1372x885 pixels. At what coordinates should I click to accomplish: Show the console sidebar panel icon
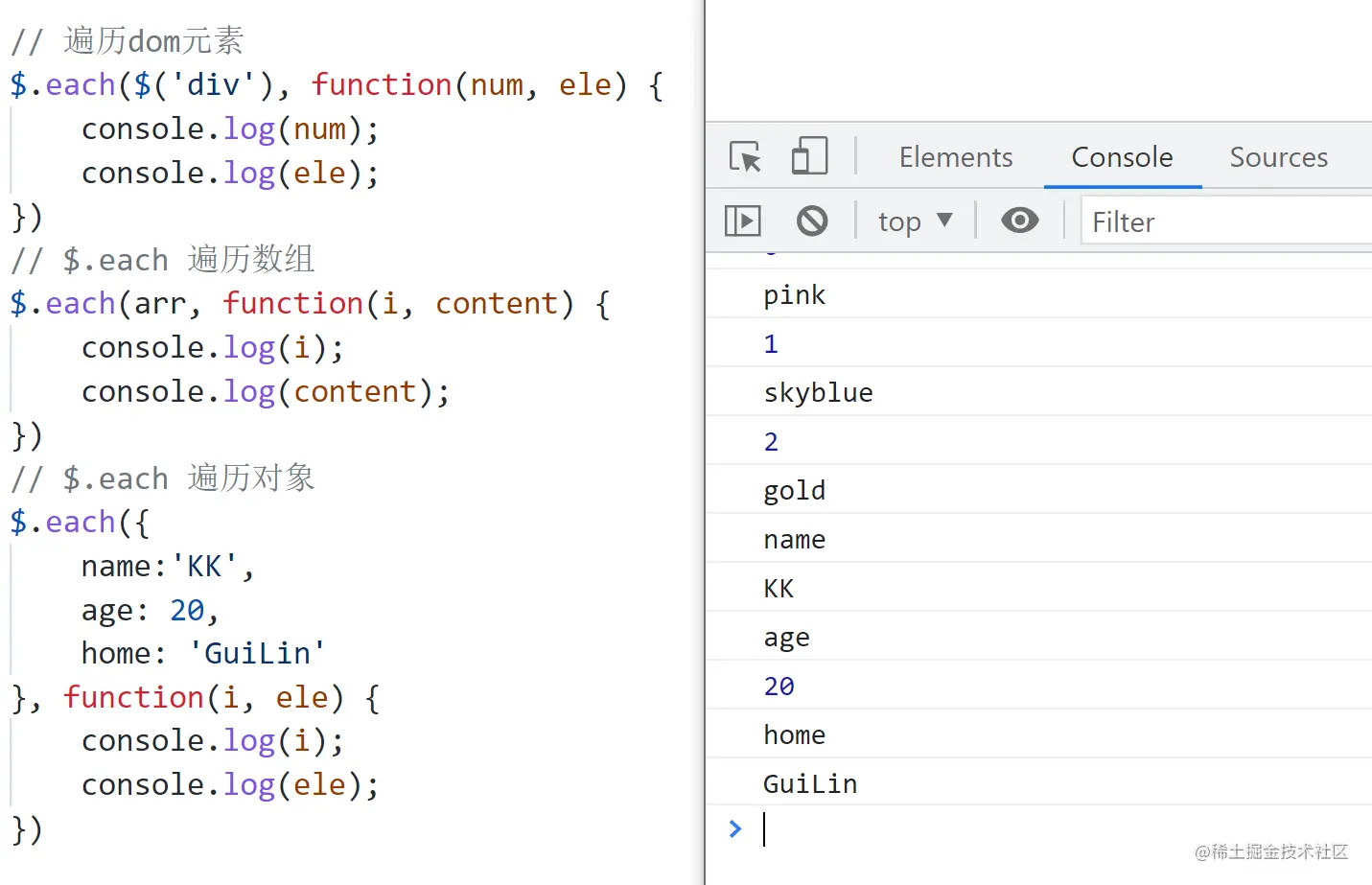[743, 221]
